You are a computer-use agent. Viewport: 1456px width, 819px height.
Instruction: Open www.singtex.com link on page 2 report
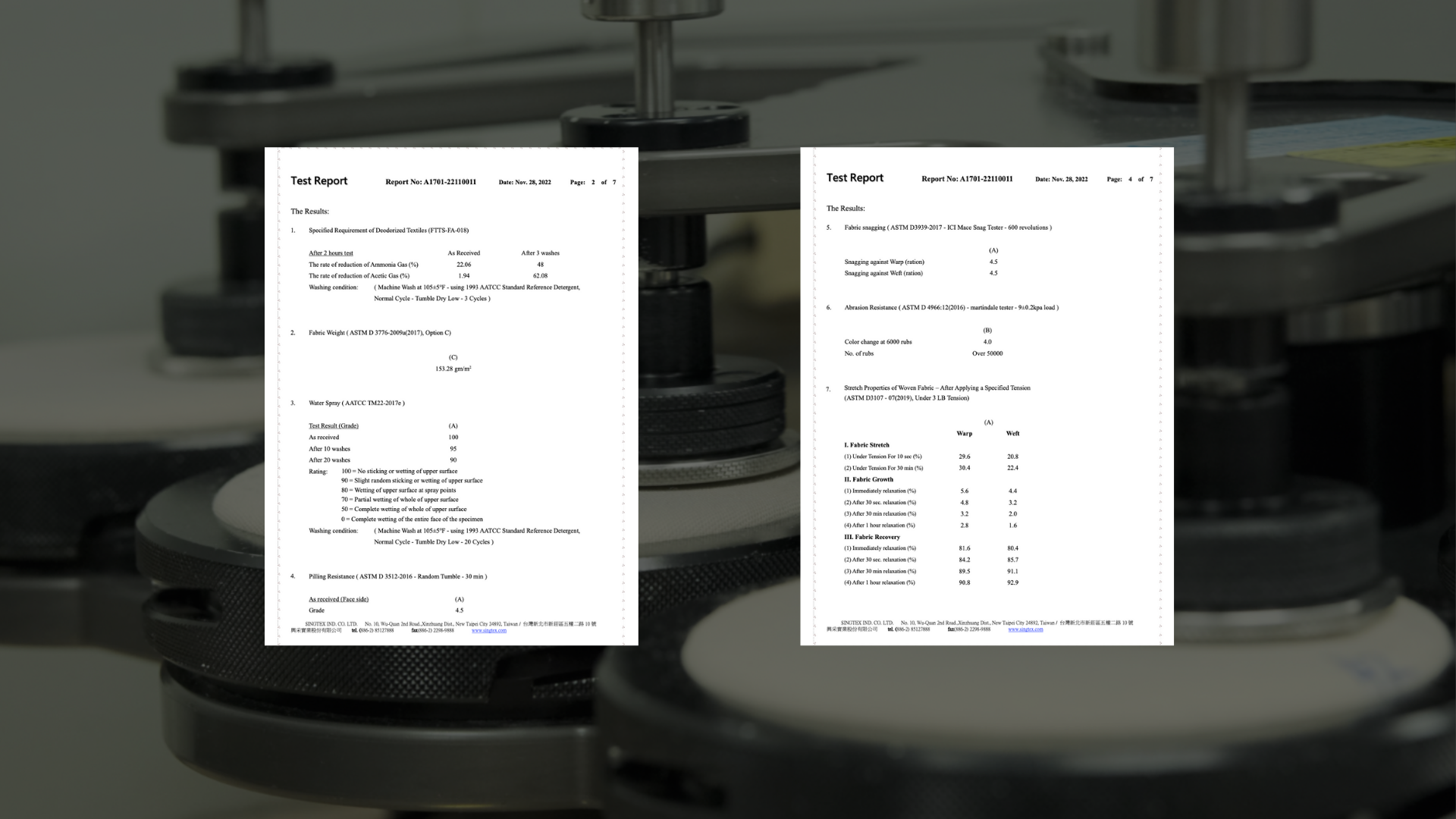[x=488, y=630]
